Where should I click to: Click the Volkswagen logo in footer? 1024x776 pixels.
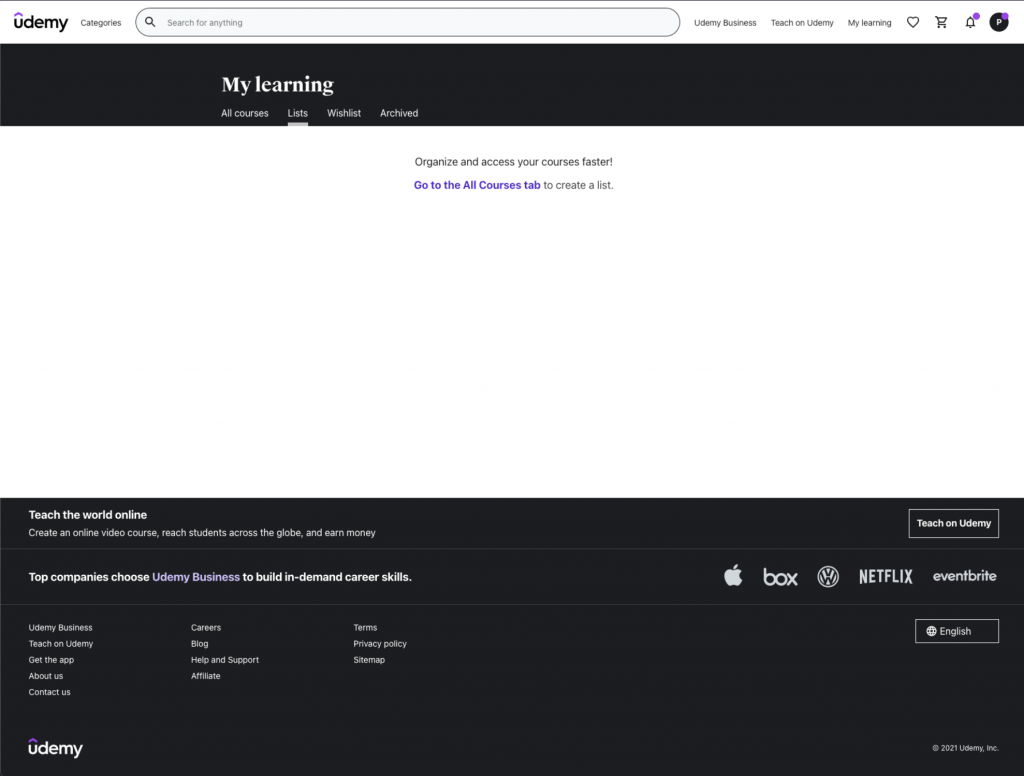(x=828, y=577)
